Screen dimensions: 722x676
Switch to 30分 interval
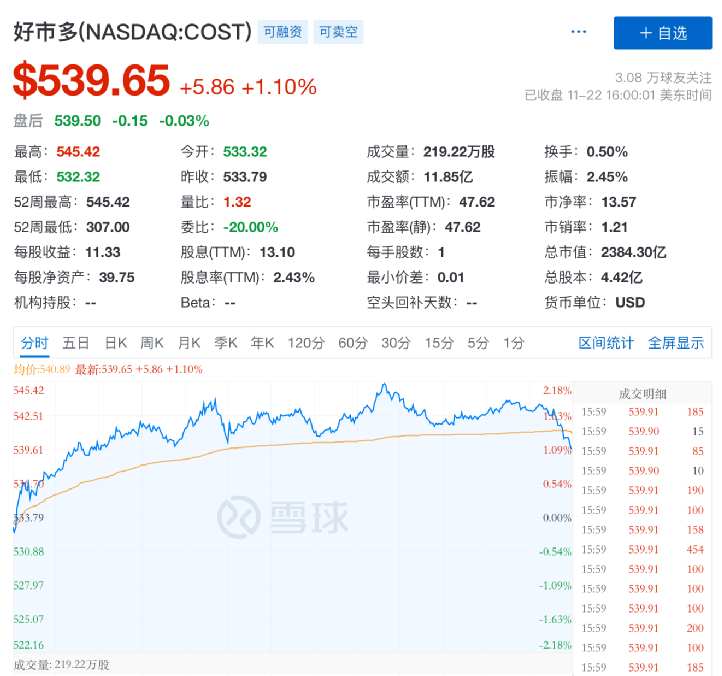coord(396,343)
